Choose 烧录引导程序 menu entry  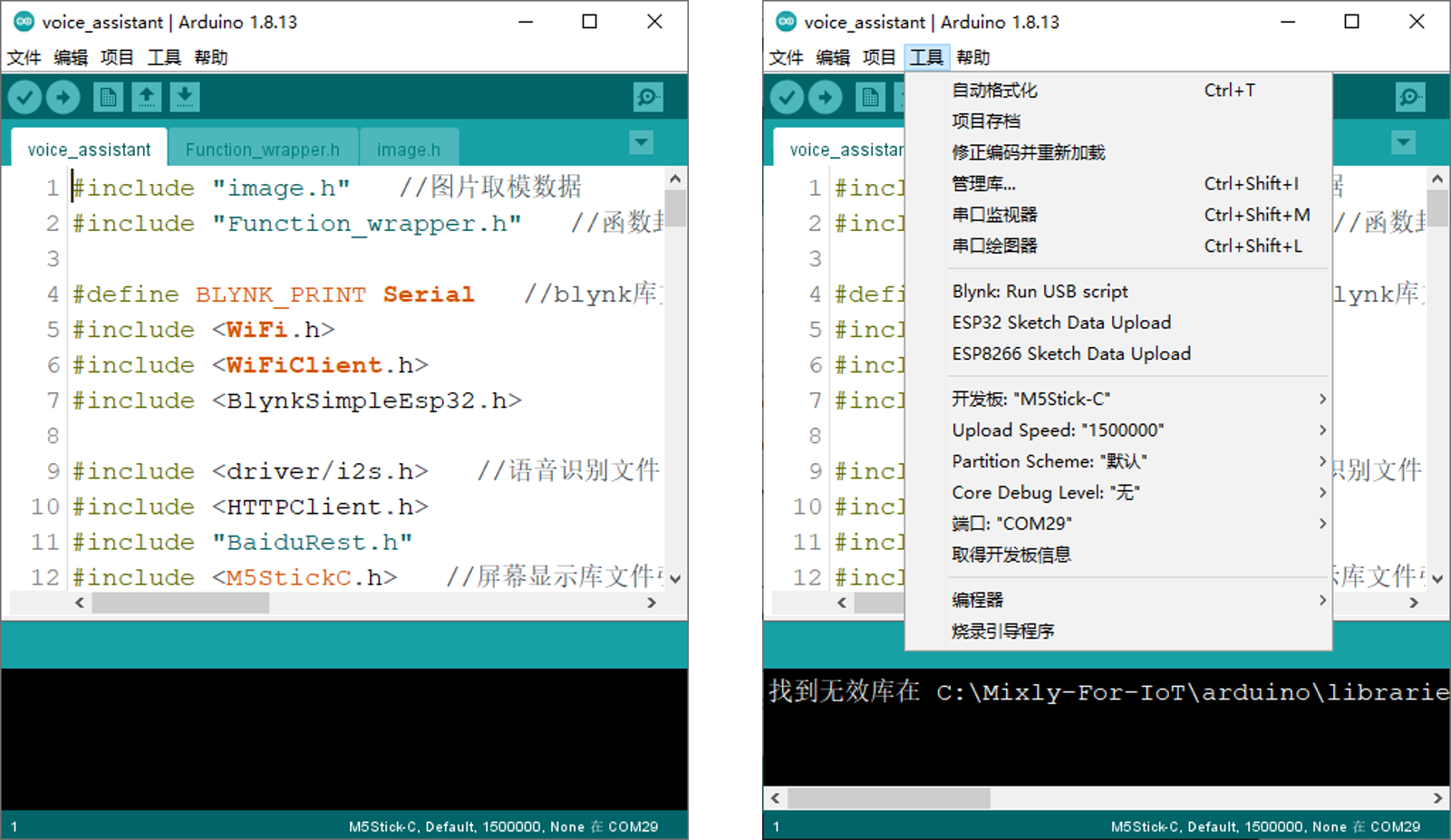(x=1118, y=632)
